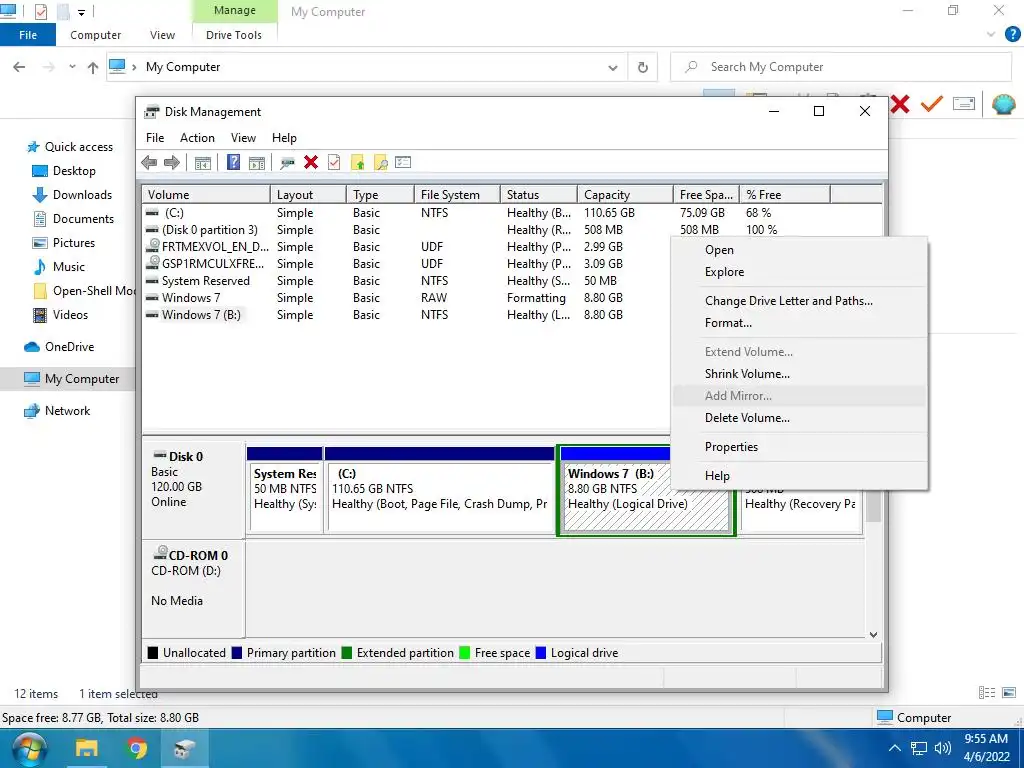Switch to details view icon in status bar
This screenshot has width=1024, height=768.
(987, 693)
